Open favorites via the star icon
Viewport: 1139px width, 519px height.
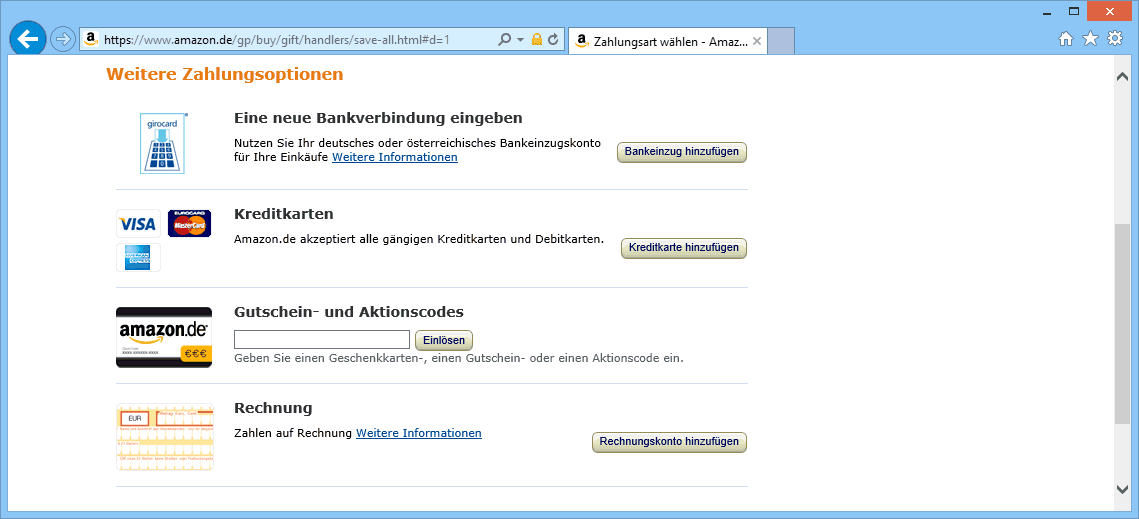click(x=1090, y=39)
